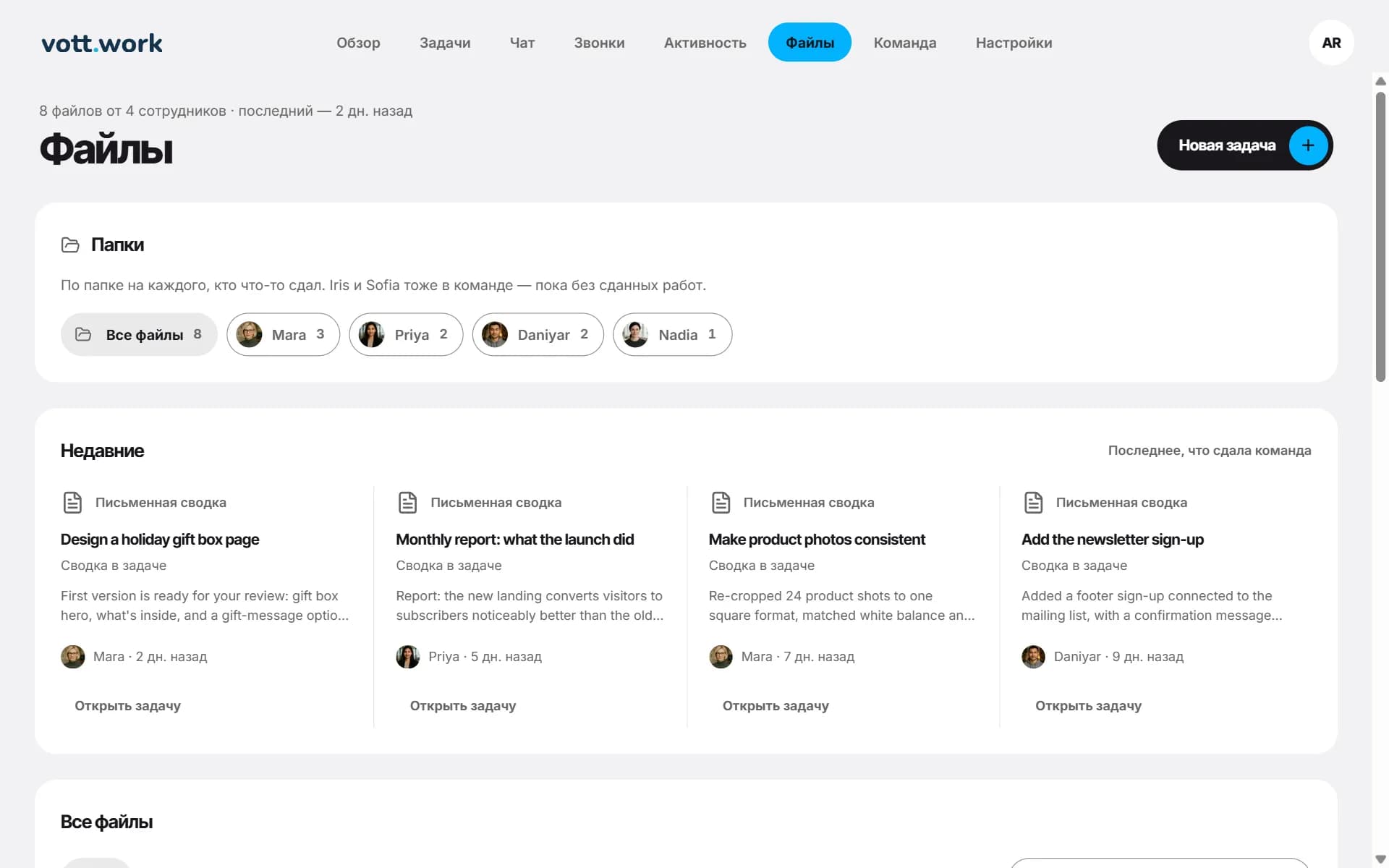Click the vott.work logo
Image resolution: width=1389 pixels, height=868 pixels.
coord(102,43)
